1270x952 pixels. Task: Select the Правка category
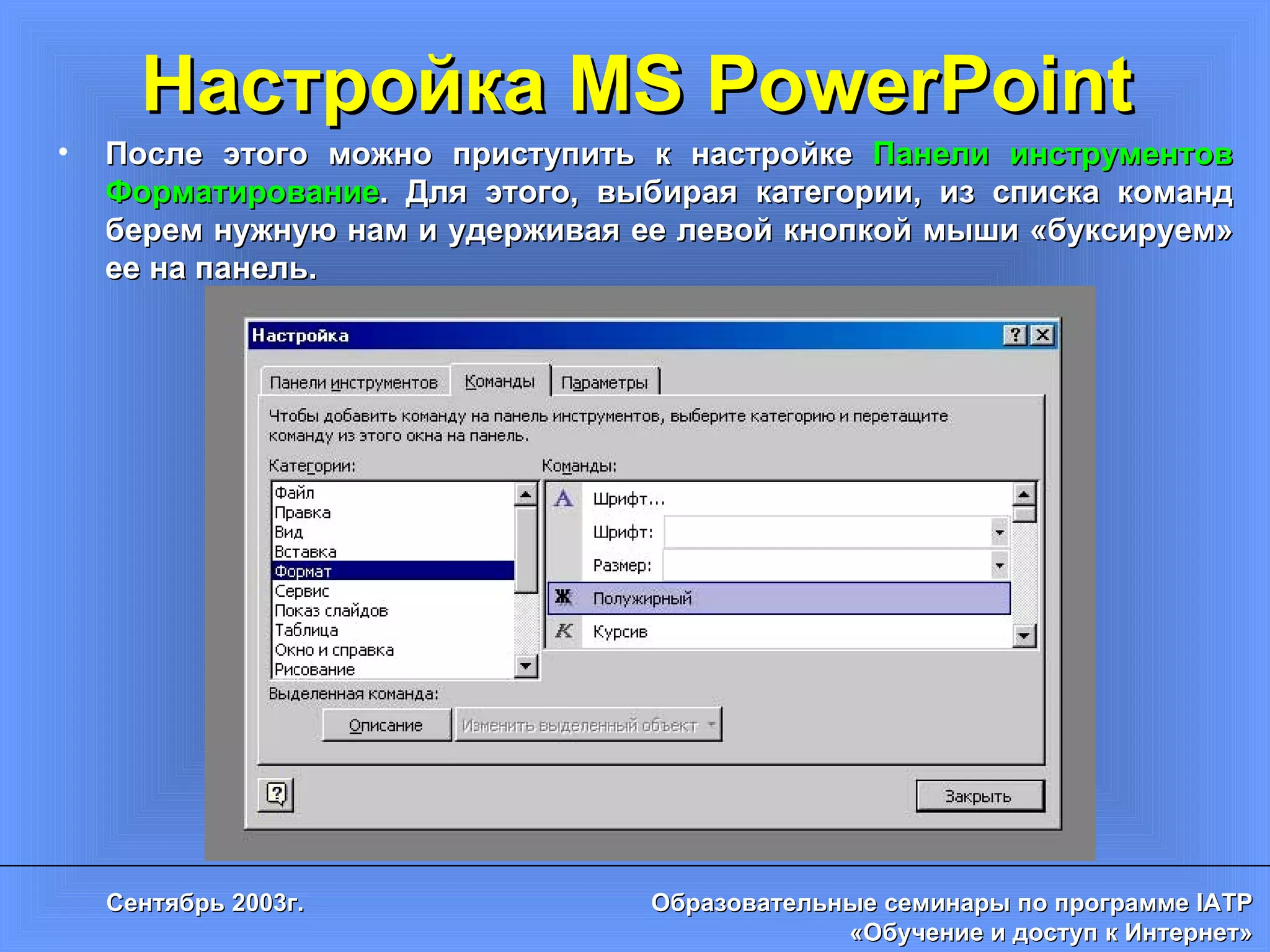point(393,513)
